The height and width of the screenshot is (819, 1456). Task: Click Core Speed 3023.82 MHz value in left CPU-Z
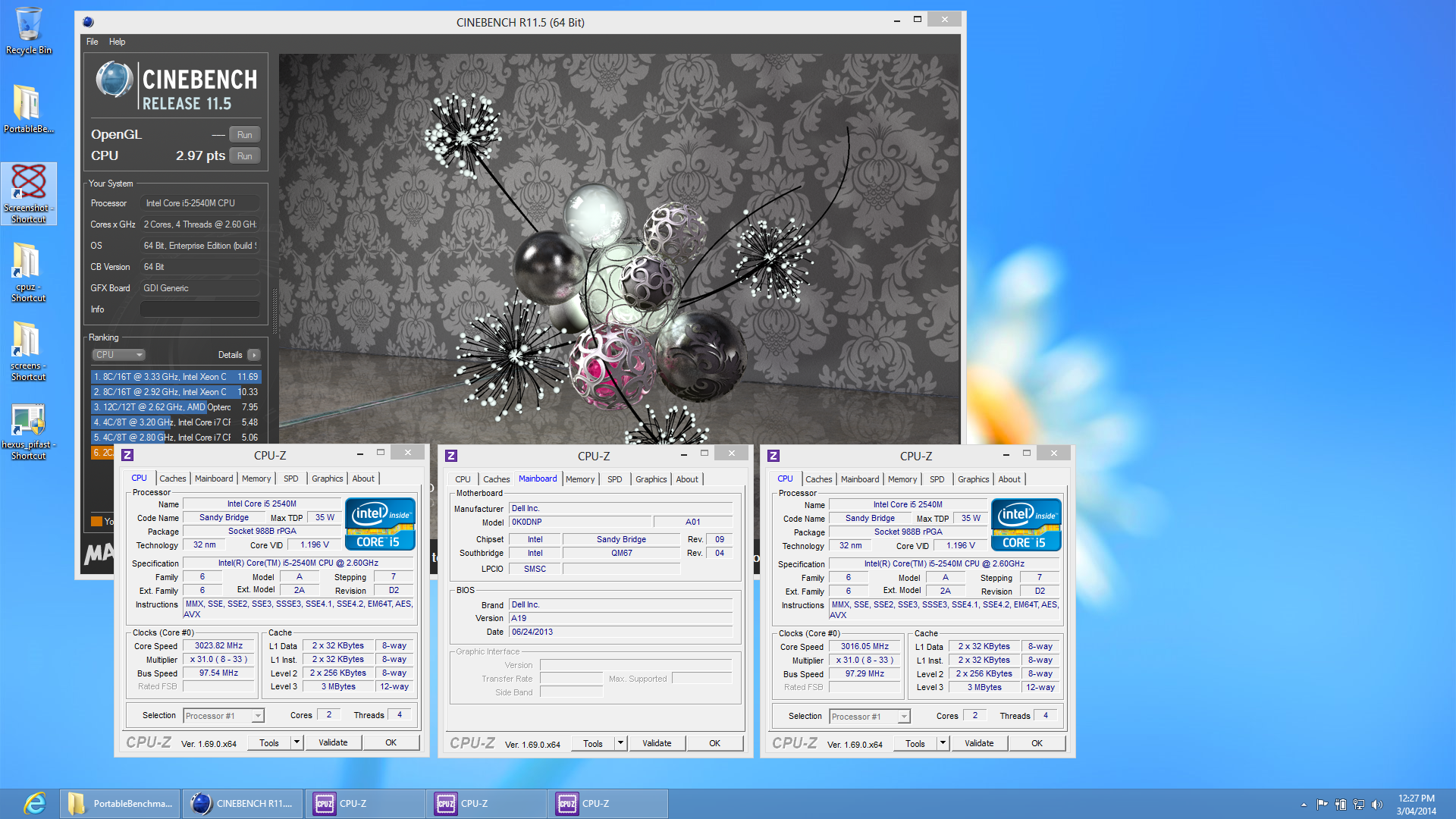(218, 646)
